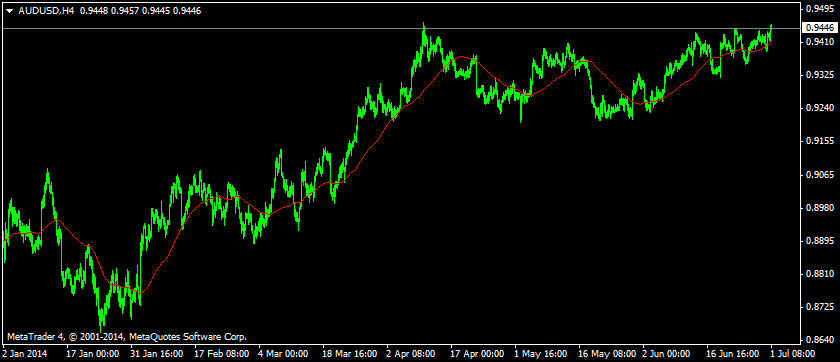Click the 16 Jun 16:00 time label
The height and width of the screenshot is (362, 840).
[733, 354]
